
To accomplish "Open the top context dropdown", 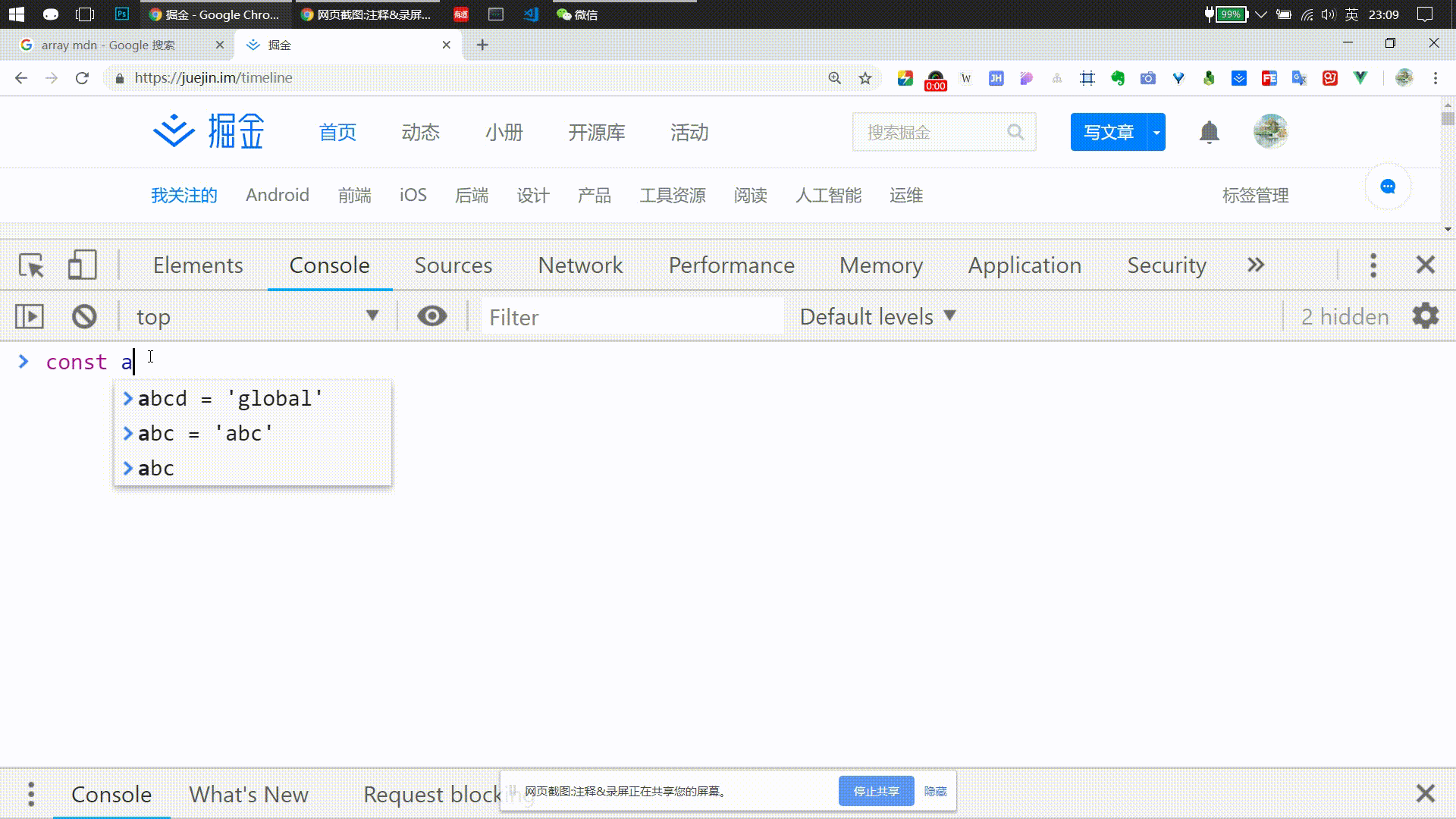I will click(258, 316).
